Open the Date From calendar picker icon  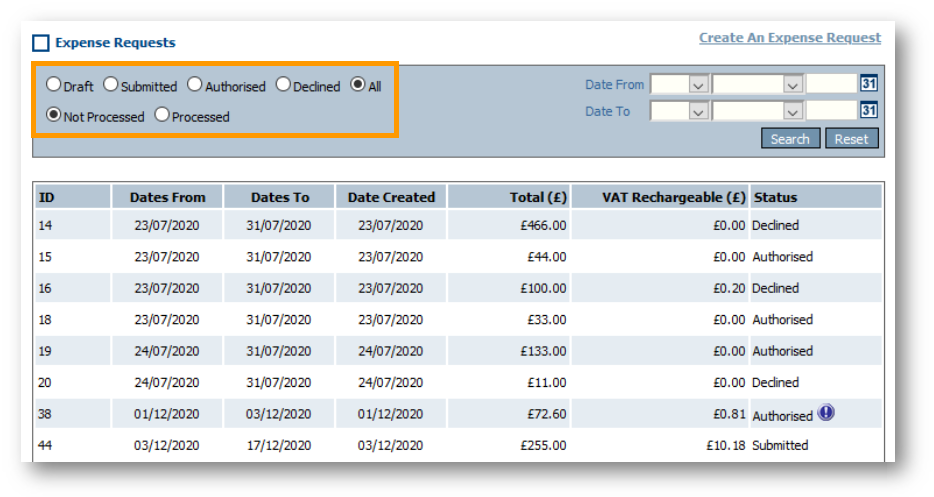pyautogui.click(x=868, y=83)
